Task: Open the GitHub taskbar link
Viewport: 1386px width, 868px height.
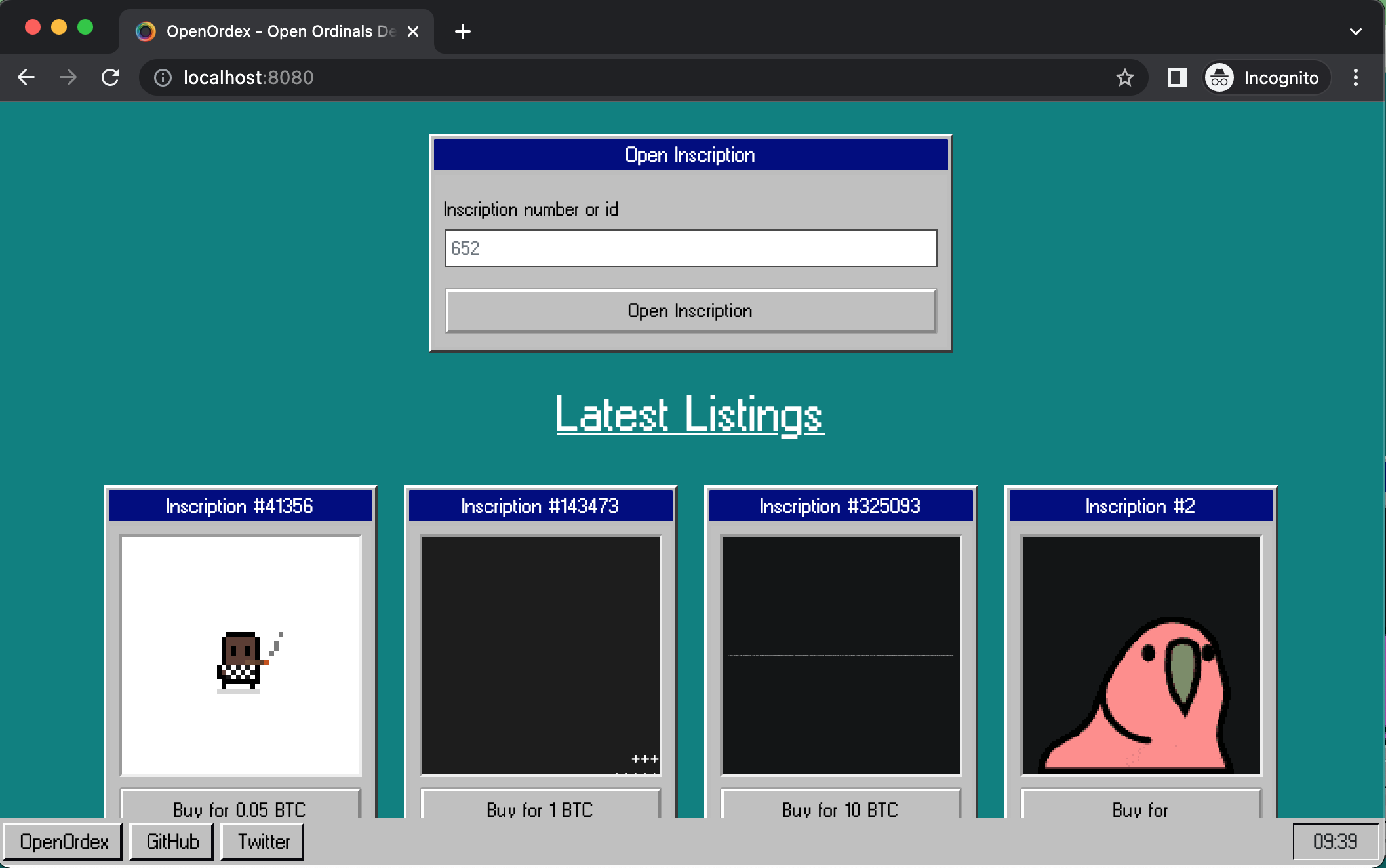Action: click(172, 842)
